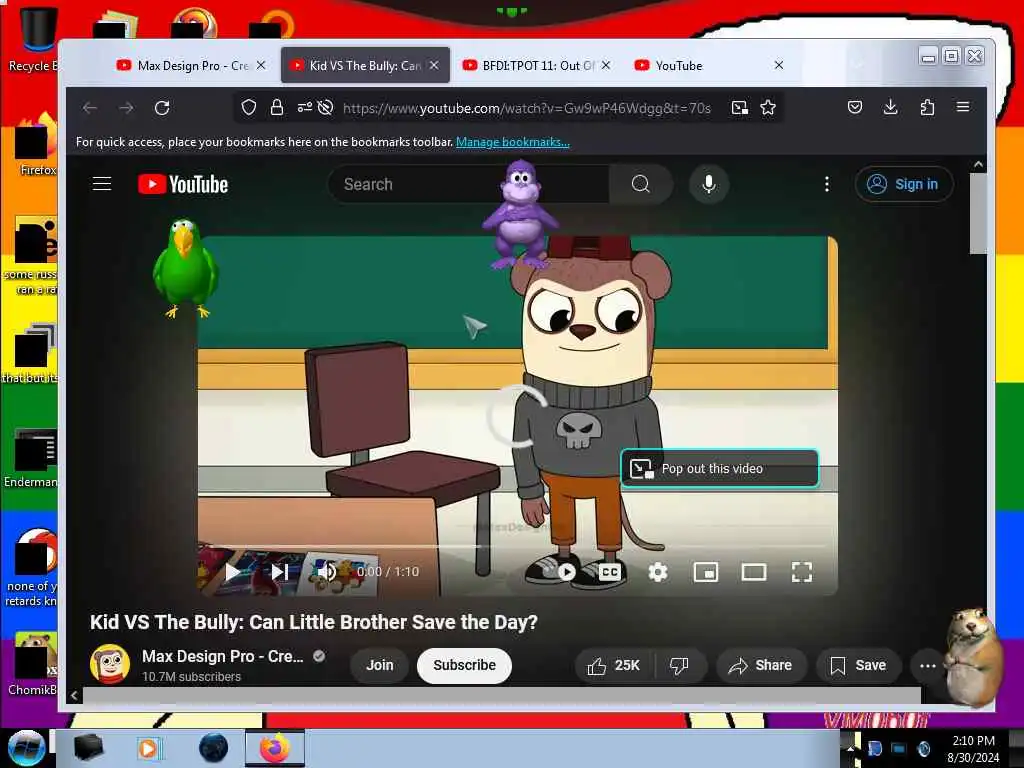
Task: Close the Max Design Pro tab
Action: [x=261, y=65]
